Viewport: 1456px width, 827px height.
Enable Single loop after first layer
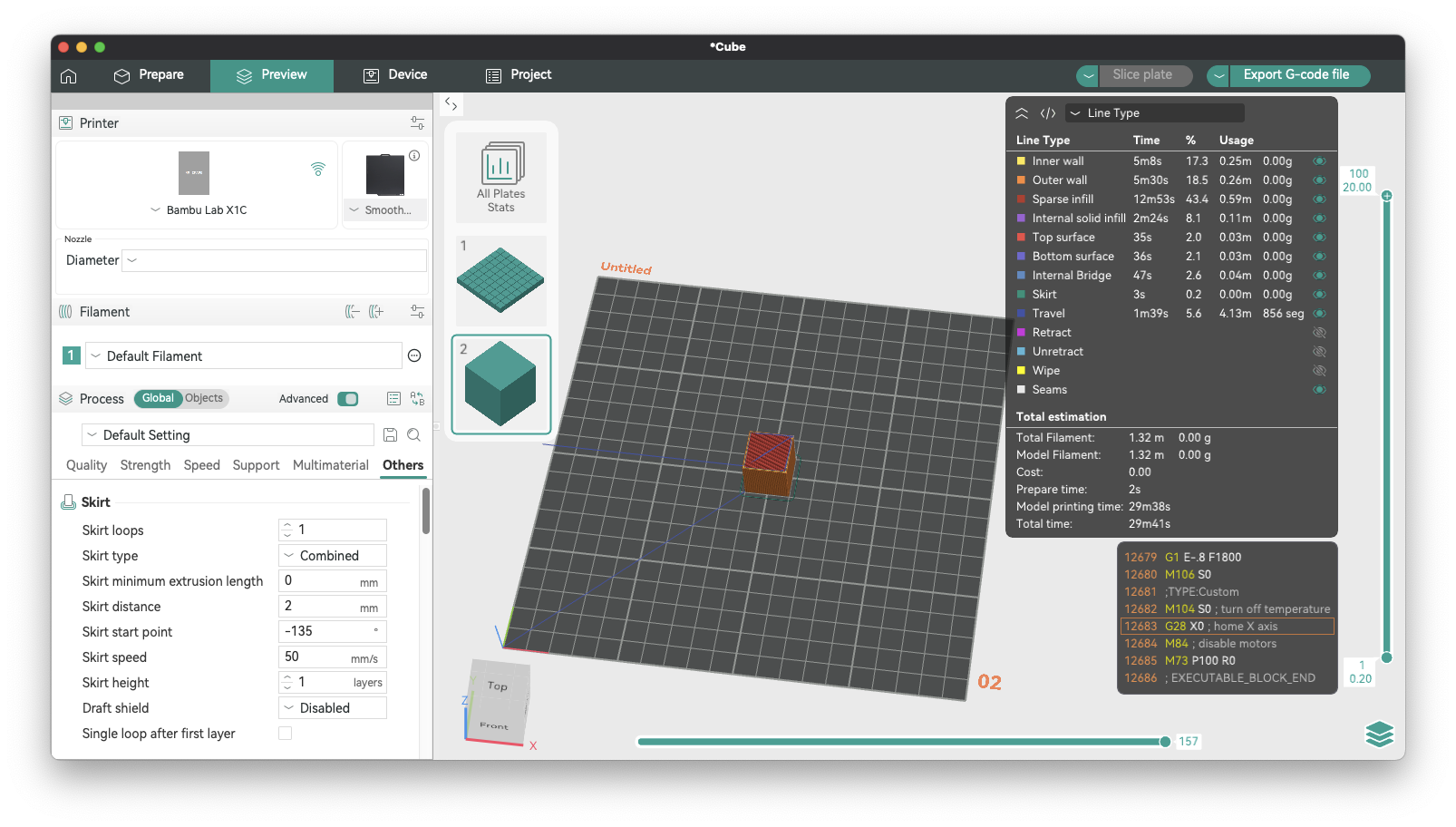286,734
